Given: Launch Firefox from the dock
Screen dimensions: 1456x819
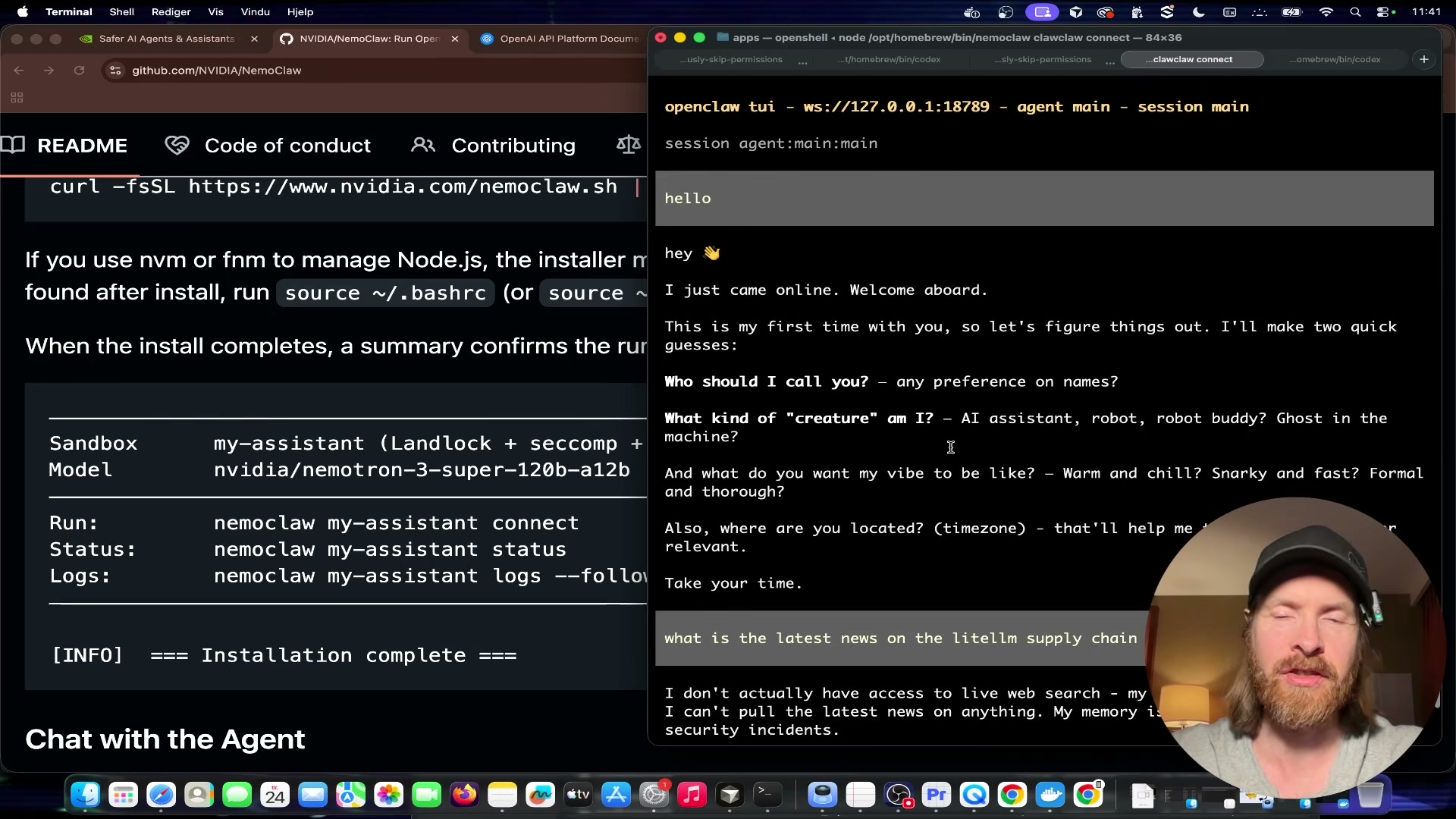Looking at the screenshot, I should pyautogui.click(x=464, y=795).
